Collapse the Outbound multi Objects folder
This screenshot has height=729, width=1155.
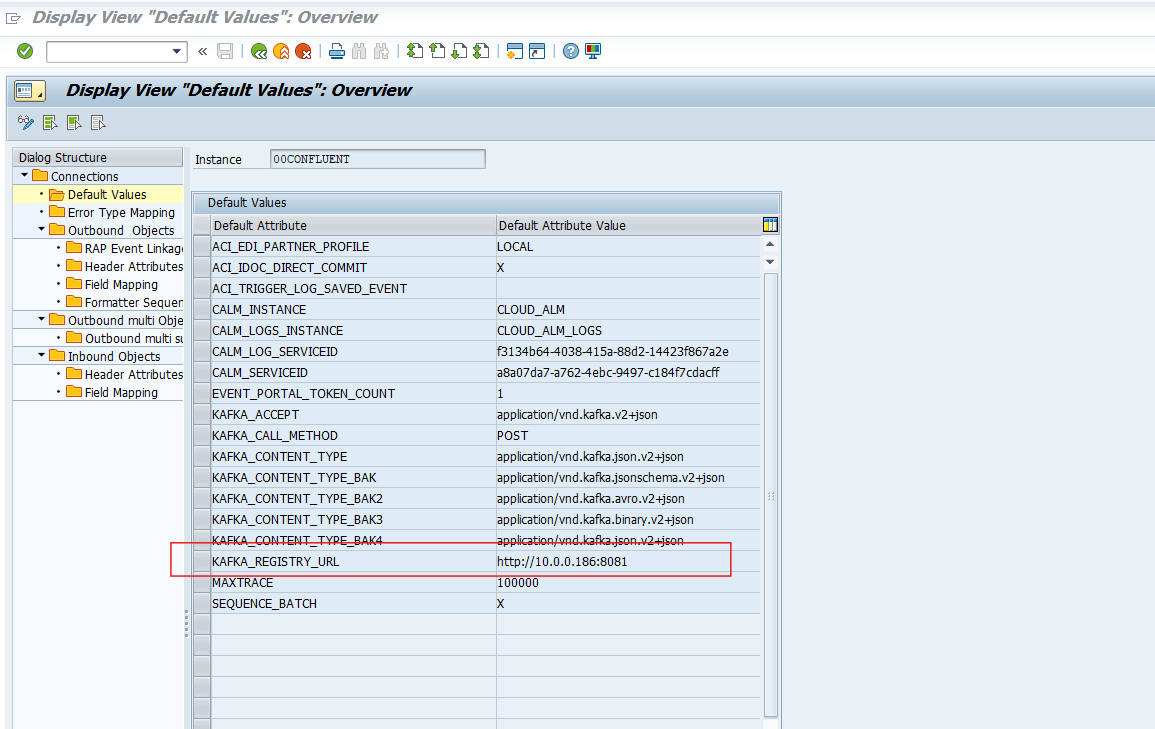click(x=42, y=319)
